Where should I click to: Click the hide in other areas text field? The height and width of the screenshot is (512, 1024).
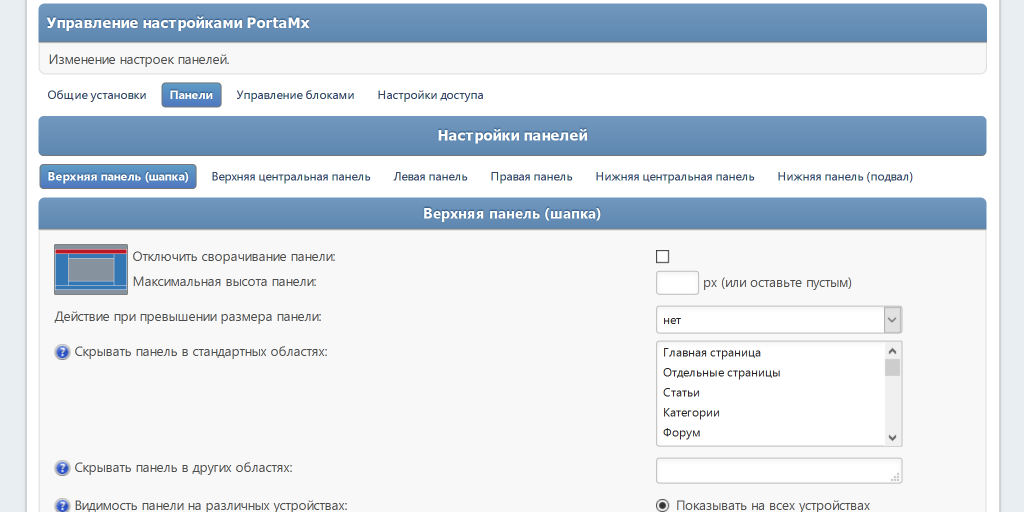779,471
